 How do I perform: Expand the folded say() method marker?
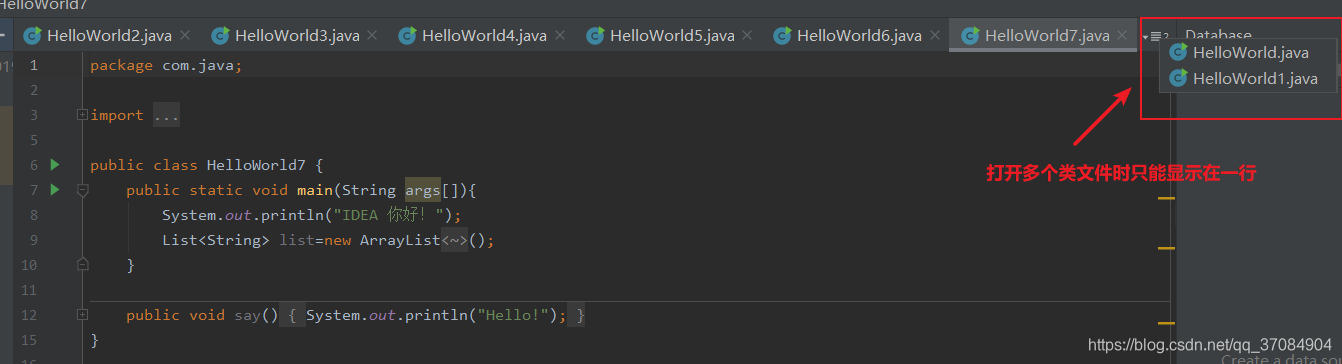82,315
